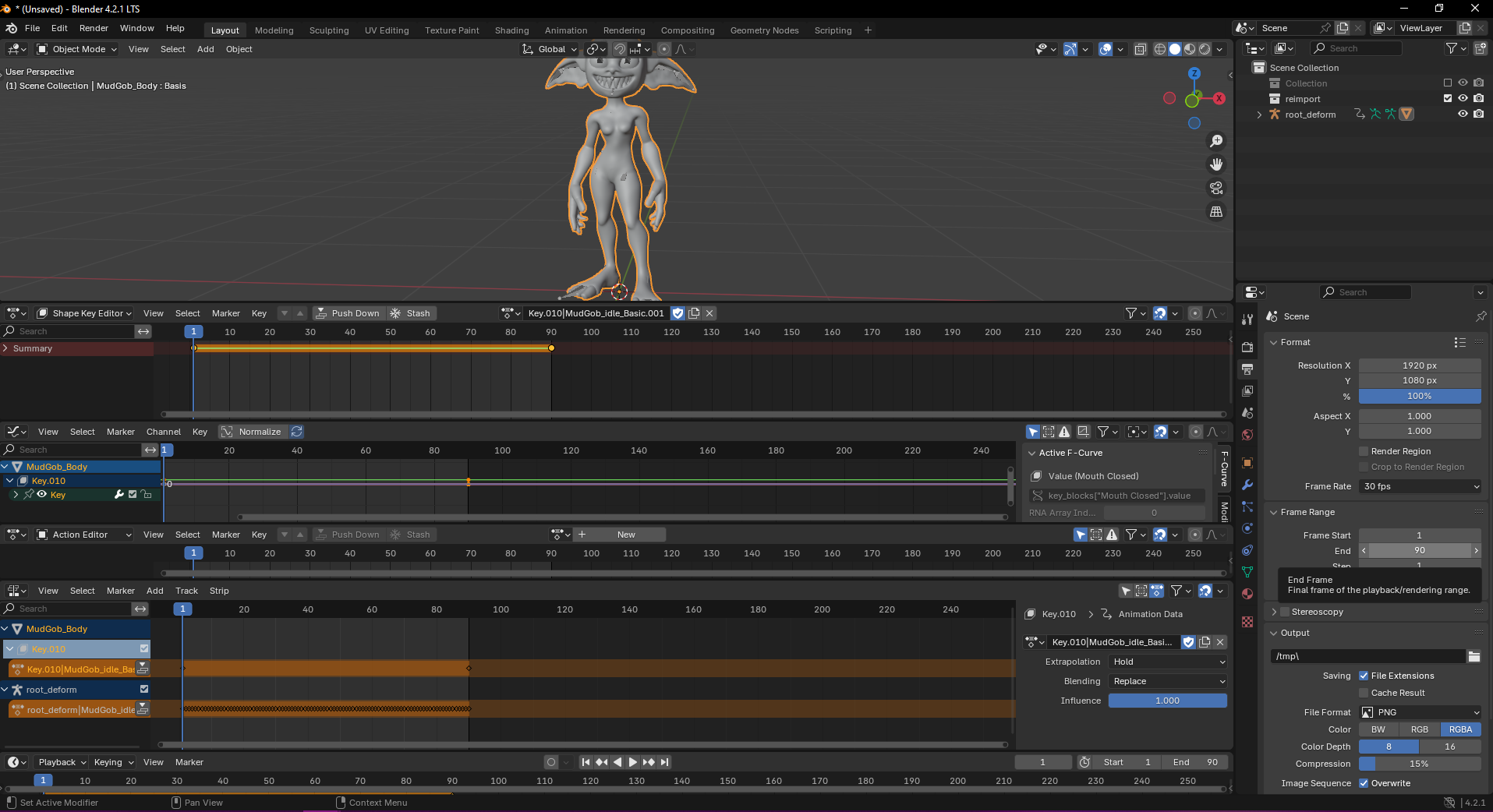Jump to next keyframe
The height and width of the screenshot is (812, 1493).
pyautogui.click(x=649, y=762)
